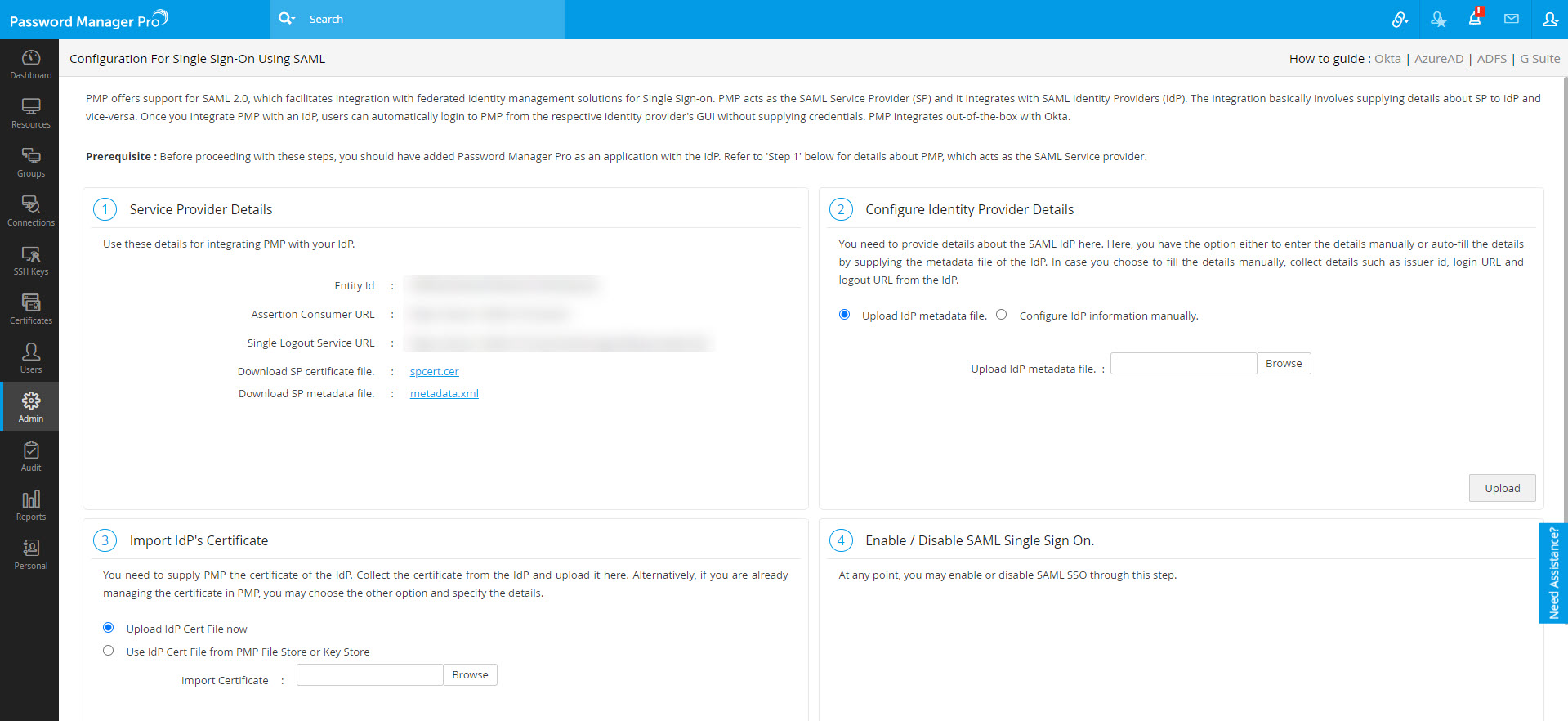The width and height of the screenshot is (1568, 721).
Task: Select 'Upload IdP metadata file' radio option
Action: click(x=844, y=315)
